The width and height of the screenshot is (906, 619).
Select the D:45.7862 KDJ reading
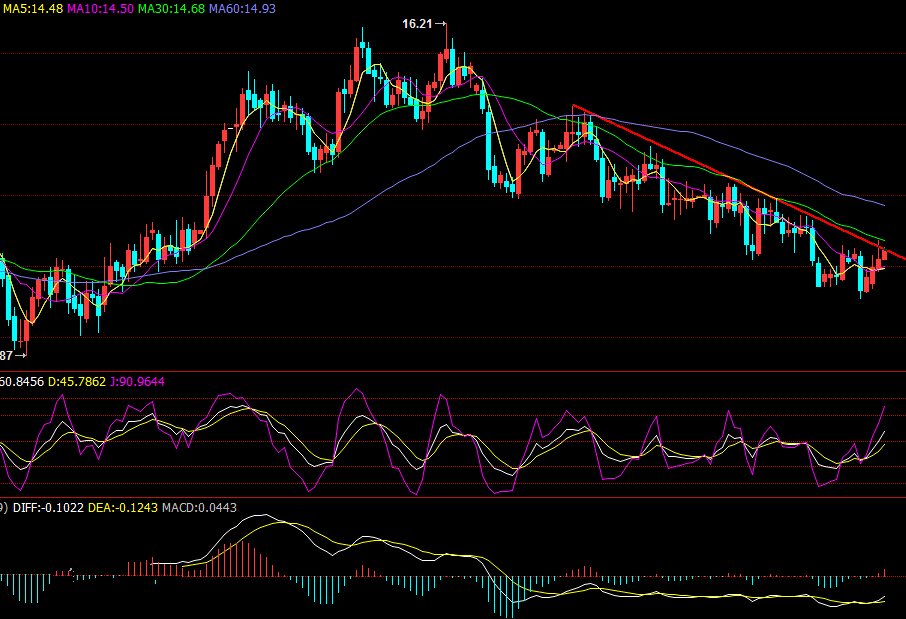[77, 381]
